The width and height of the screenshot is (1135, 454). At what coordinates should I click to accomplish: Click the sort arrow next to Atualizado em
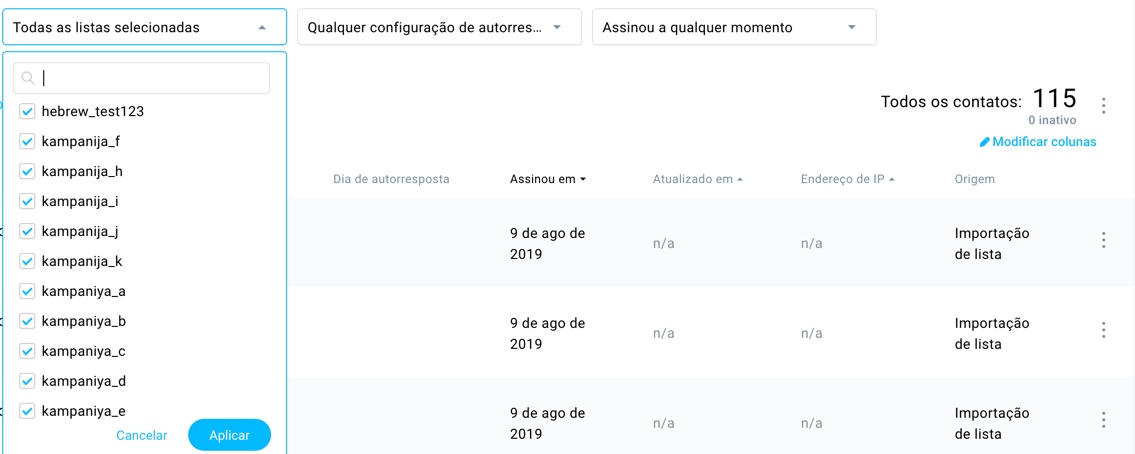point(740,180)
